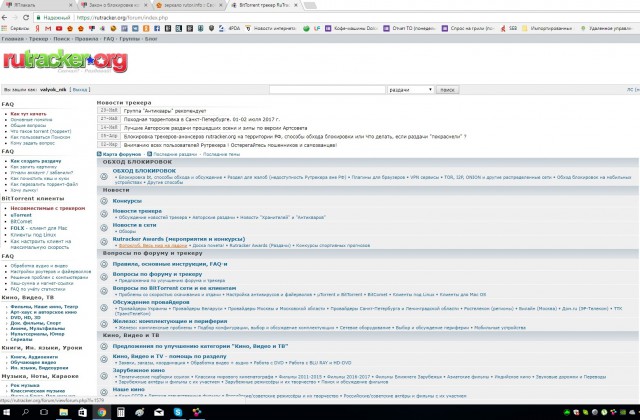Click the tracker search text field
The width and height of the screenshot is (640, 420).
tap(327, 89)
